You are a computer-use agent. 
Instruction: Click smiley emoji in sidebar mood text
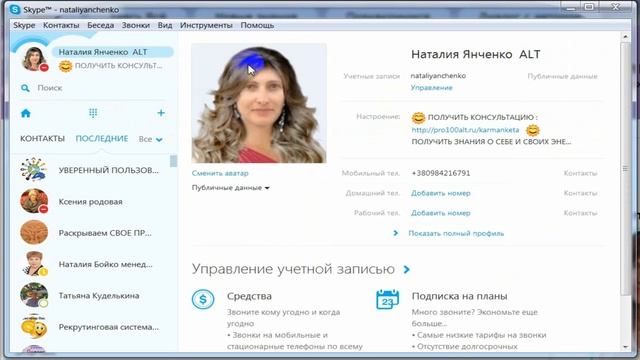point(65,66)
